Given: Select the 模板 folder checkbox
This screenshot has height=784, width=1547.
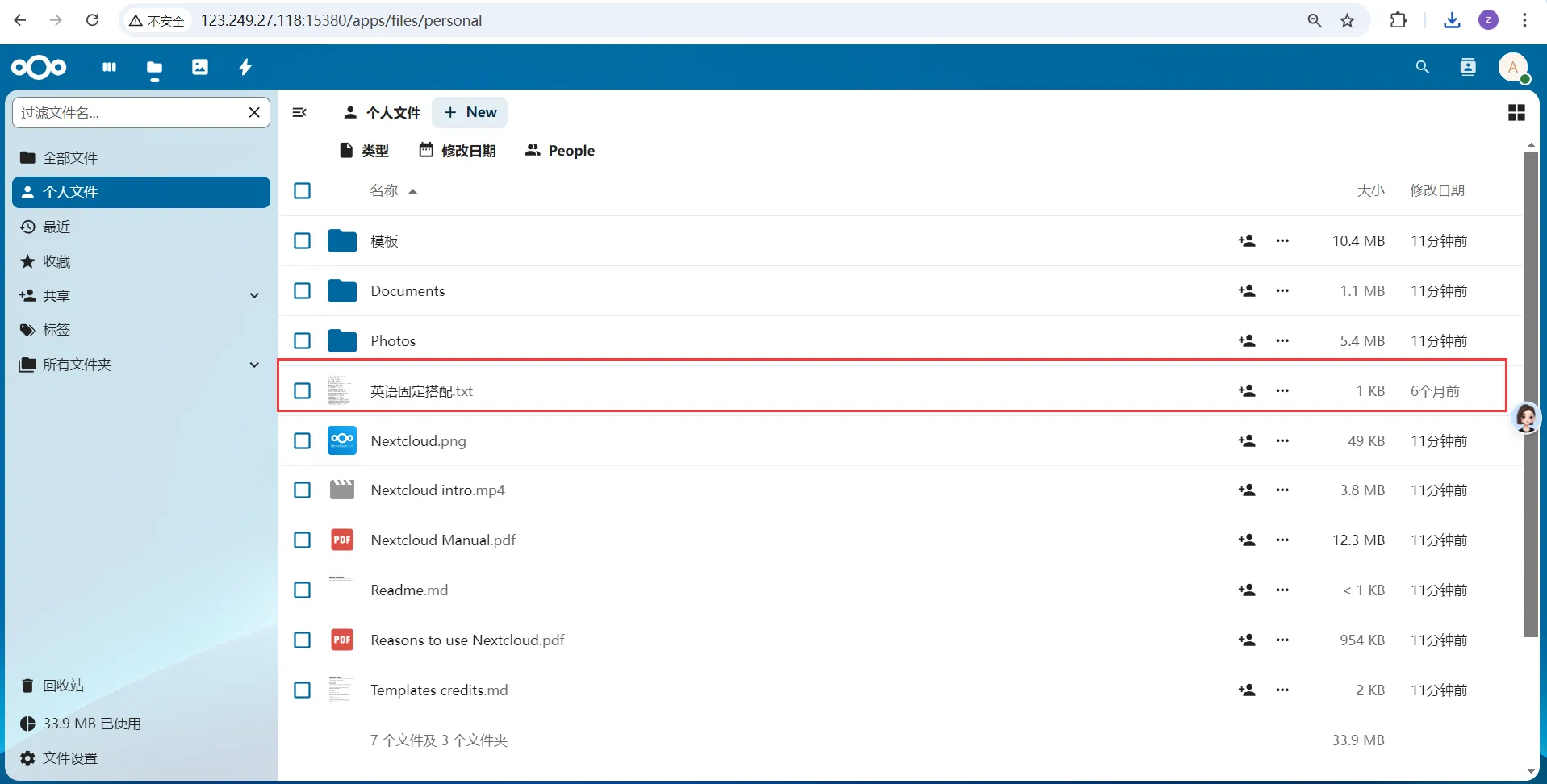Looking at the screenshot, I should pos(303,240).
